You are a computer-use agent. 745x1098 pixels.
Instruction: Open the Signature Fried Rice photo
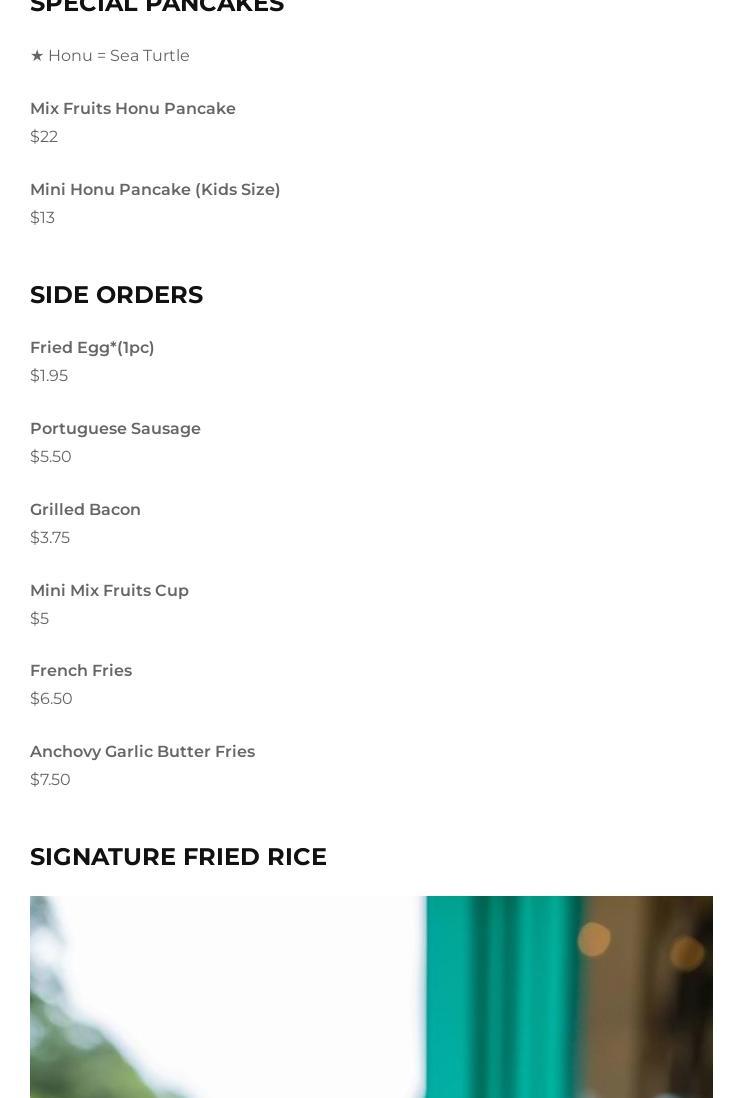click(371, 997)
